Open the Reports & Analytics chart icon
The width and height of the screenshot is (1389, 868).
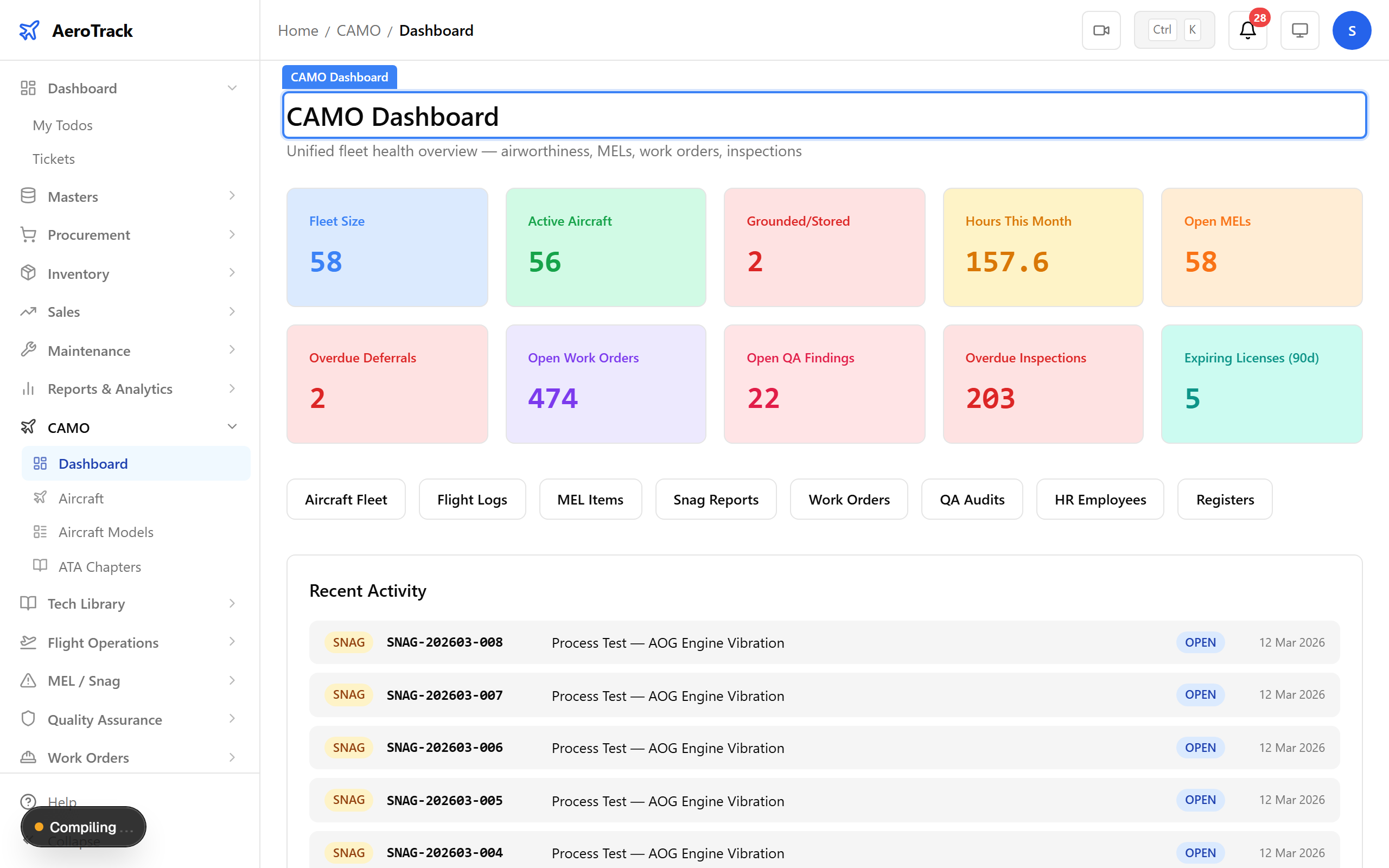[28, 388]
